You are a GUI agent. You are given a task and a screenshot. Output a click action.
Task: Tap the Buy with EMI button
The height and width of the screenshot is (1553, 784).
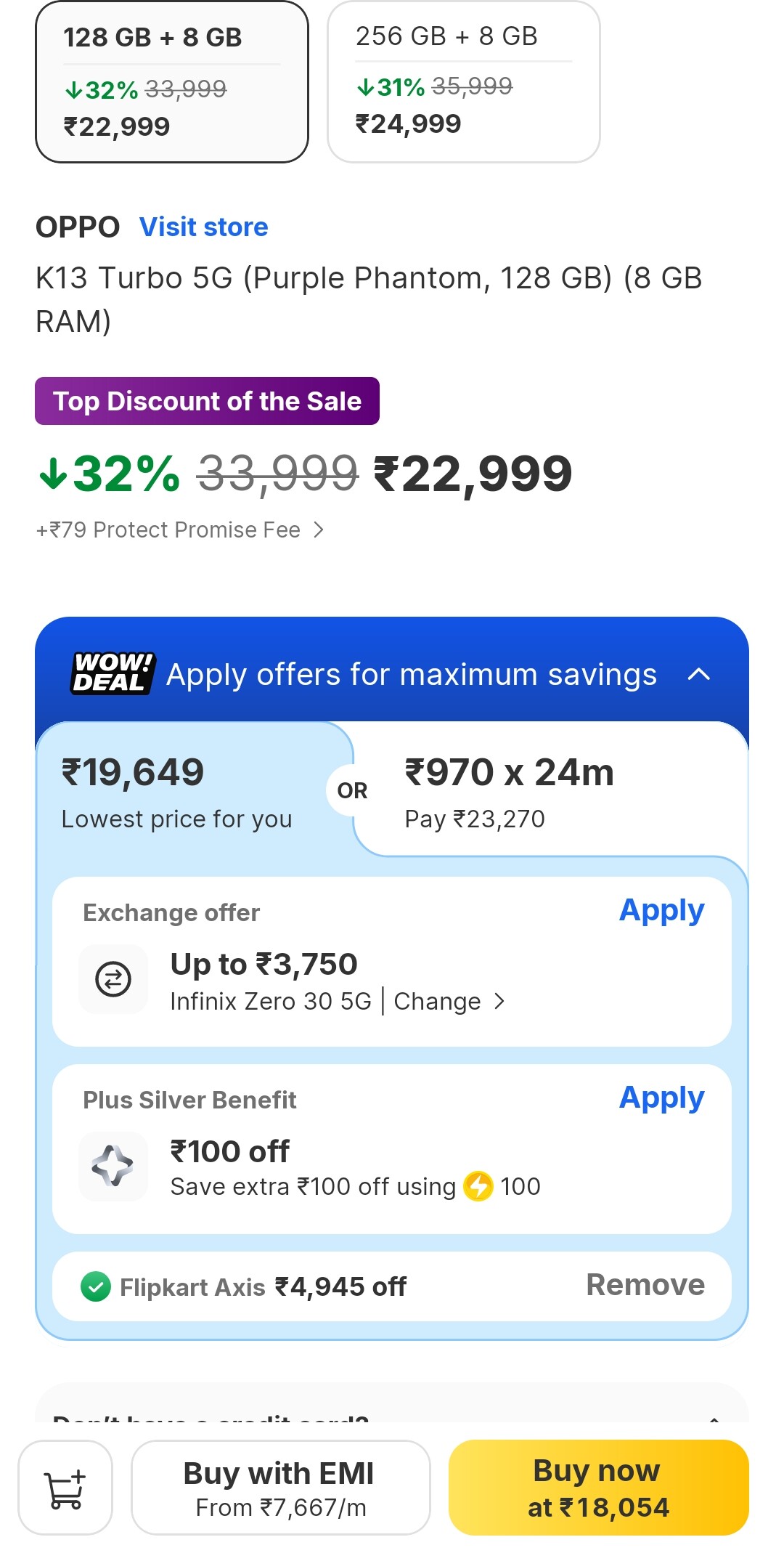point(280,1488)
